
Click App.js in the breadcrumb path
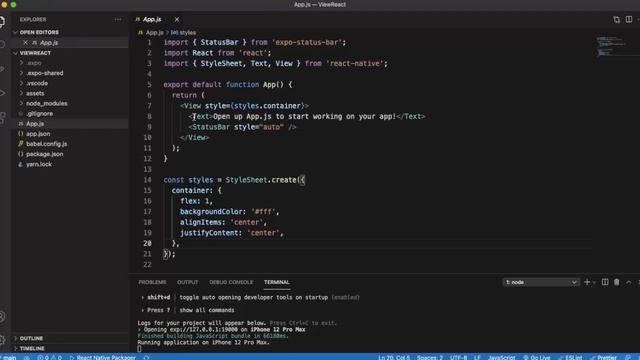click(x=154, y=33)
